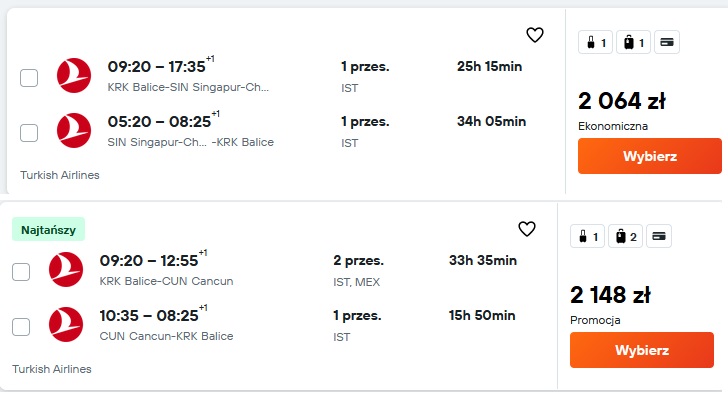Click Turkish Airlines logo for 09:20–17:35 flight

click(74, 76)
